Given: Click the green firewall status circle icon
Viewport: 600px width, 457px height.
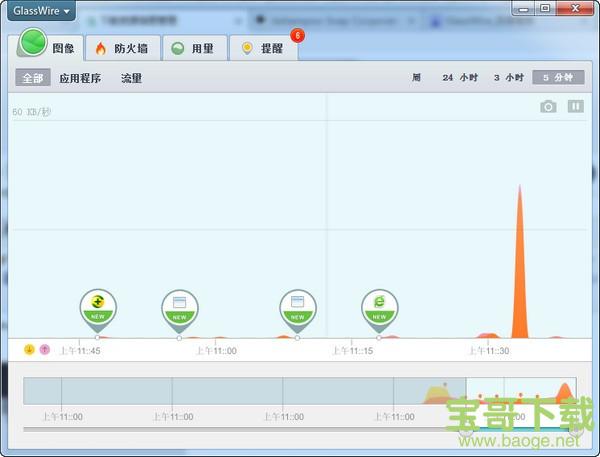Looking at the screenshot, I should [x=33, y=42].
